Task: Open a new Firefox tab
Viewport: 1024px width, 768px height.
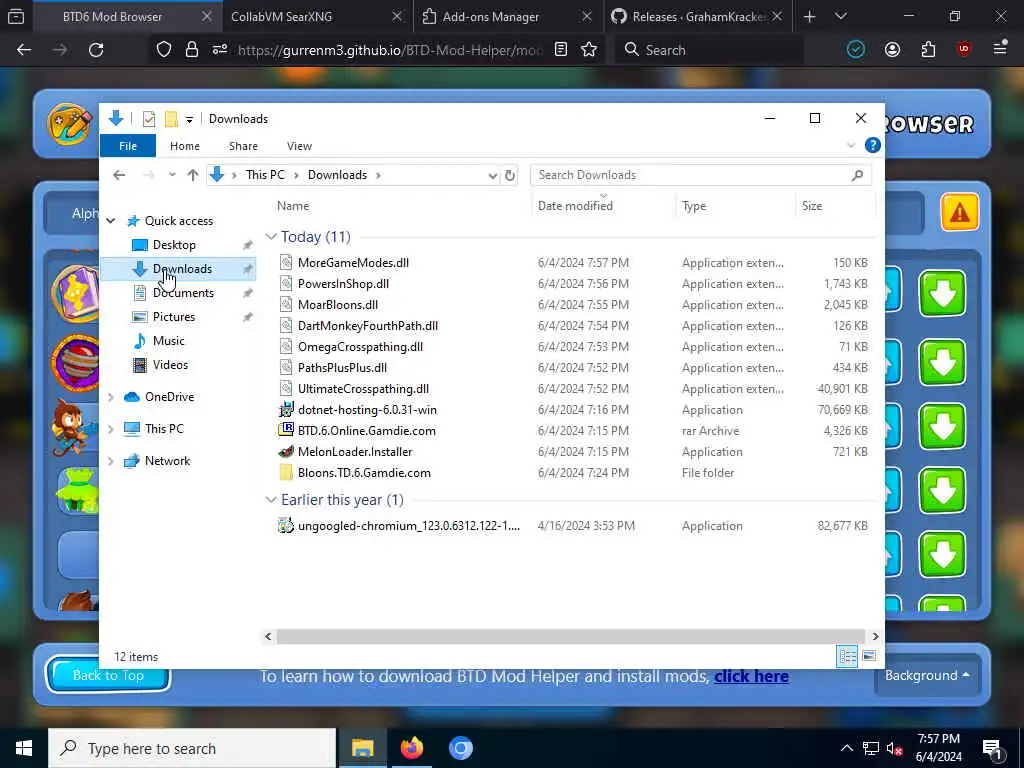Action: click(810, 16)
